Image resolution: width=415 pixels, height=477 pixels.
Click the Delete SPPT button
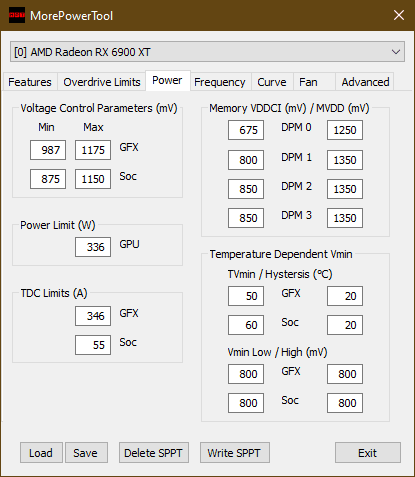click(154, 453)
